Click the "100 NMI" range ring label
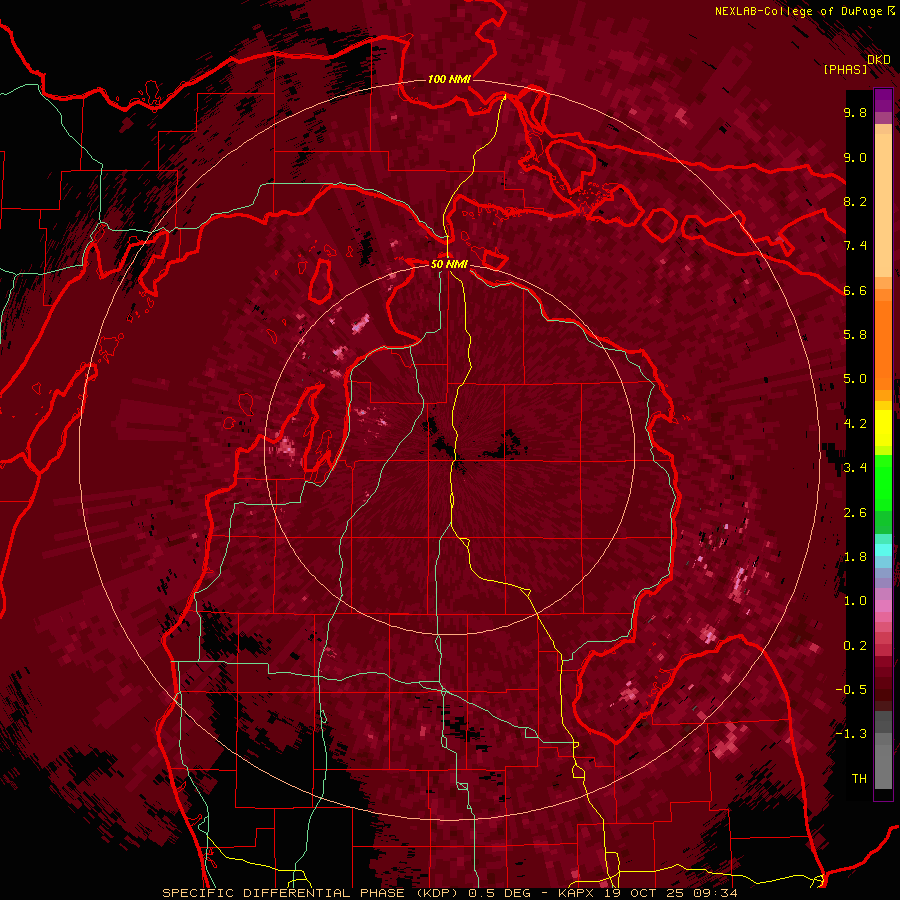The image size is (900, 900). point(449,79)
